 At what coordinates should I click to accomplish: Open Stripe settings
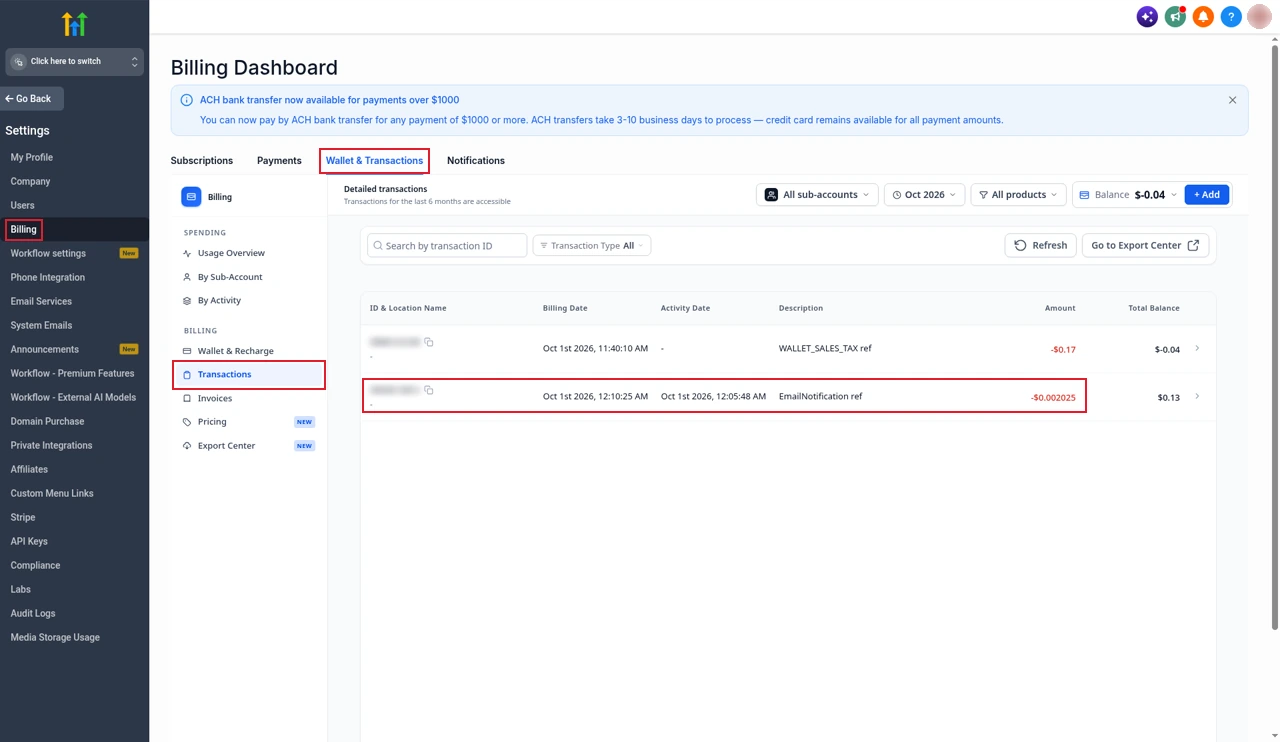click(23, 517)
